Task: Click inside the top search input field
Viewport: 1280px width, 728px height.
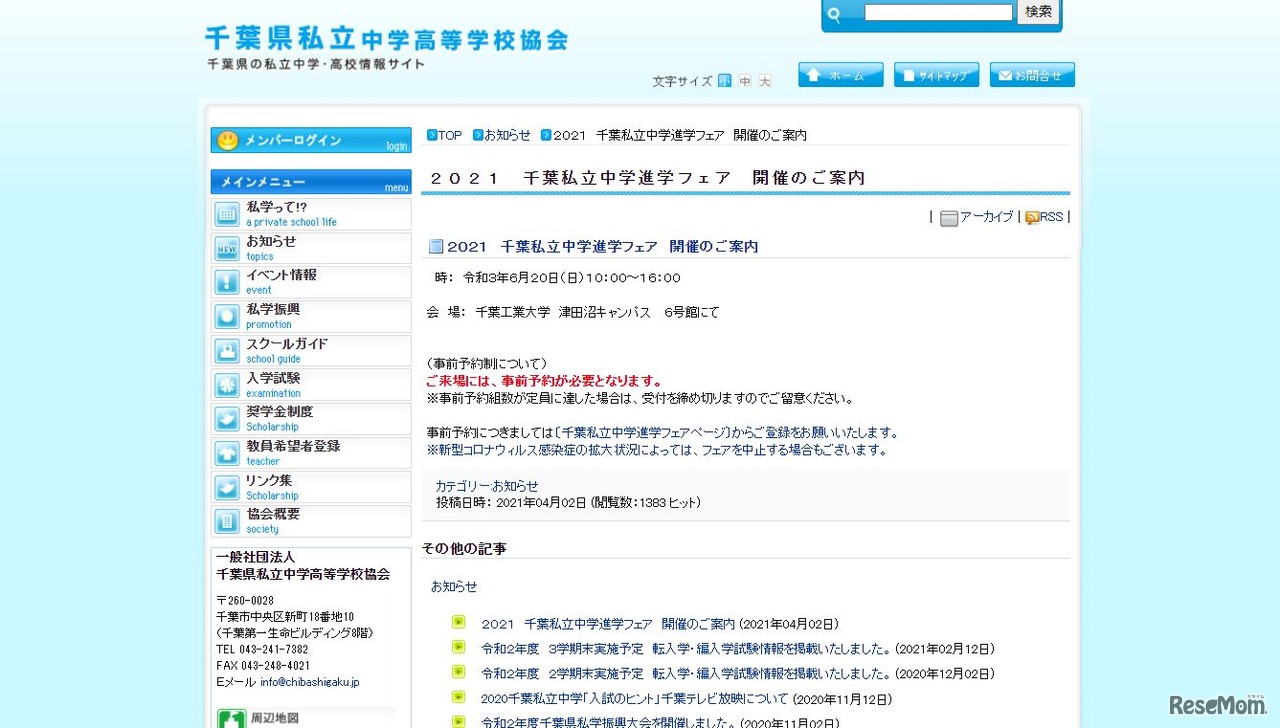Action: tap(938, 12)
